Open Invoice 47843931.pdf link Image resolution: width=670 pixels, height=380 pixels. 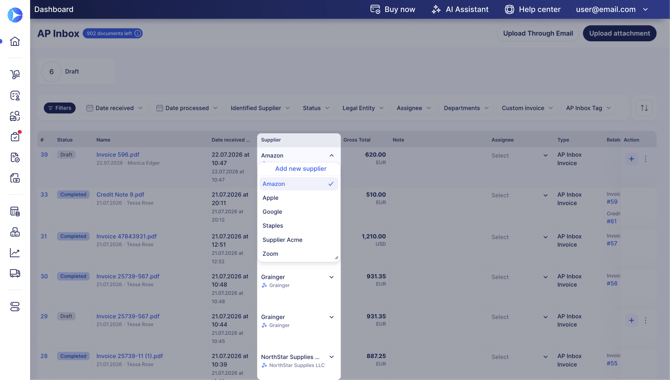(x=126, y=236)
